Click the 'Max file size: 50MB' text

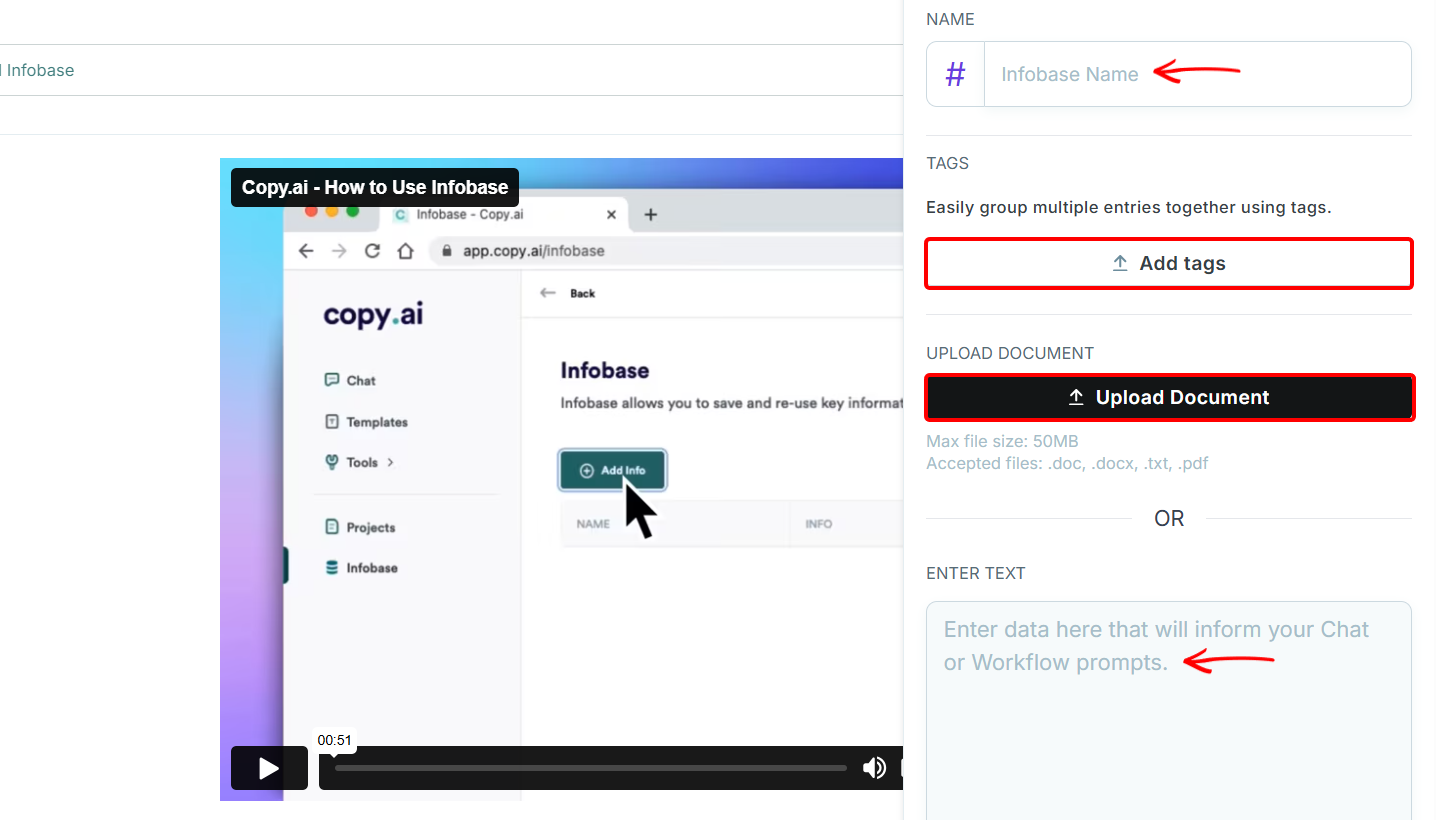coord(1002,441)
